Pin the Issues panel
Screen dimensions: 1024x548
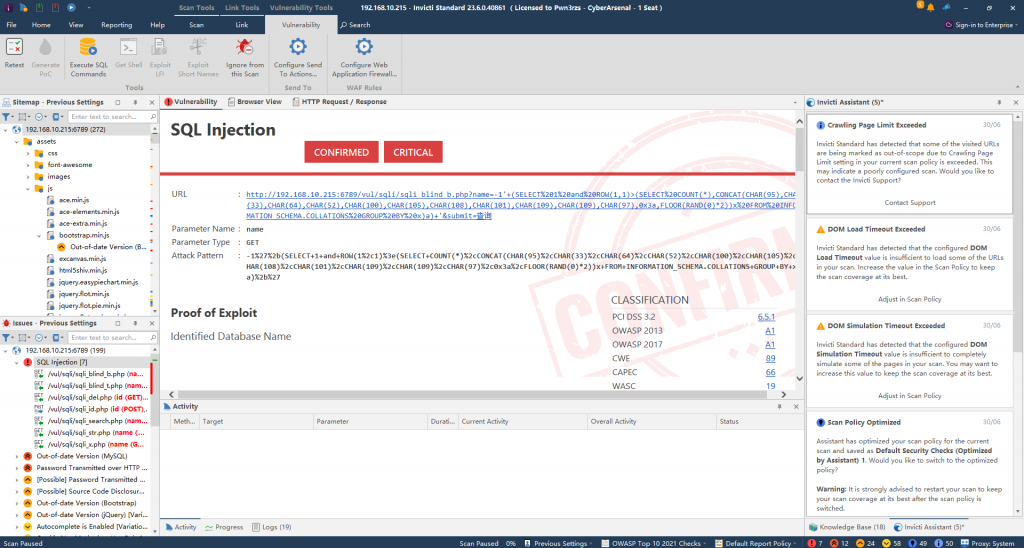click(x=135, y=323)
